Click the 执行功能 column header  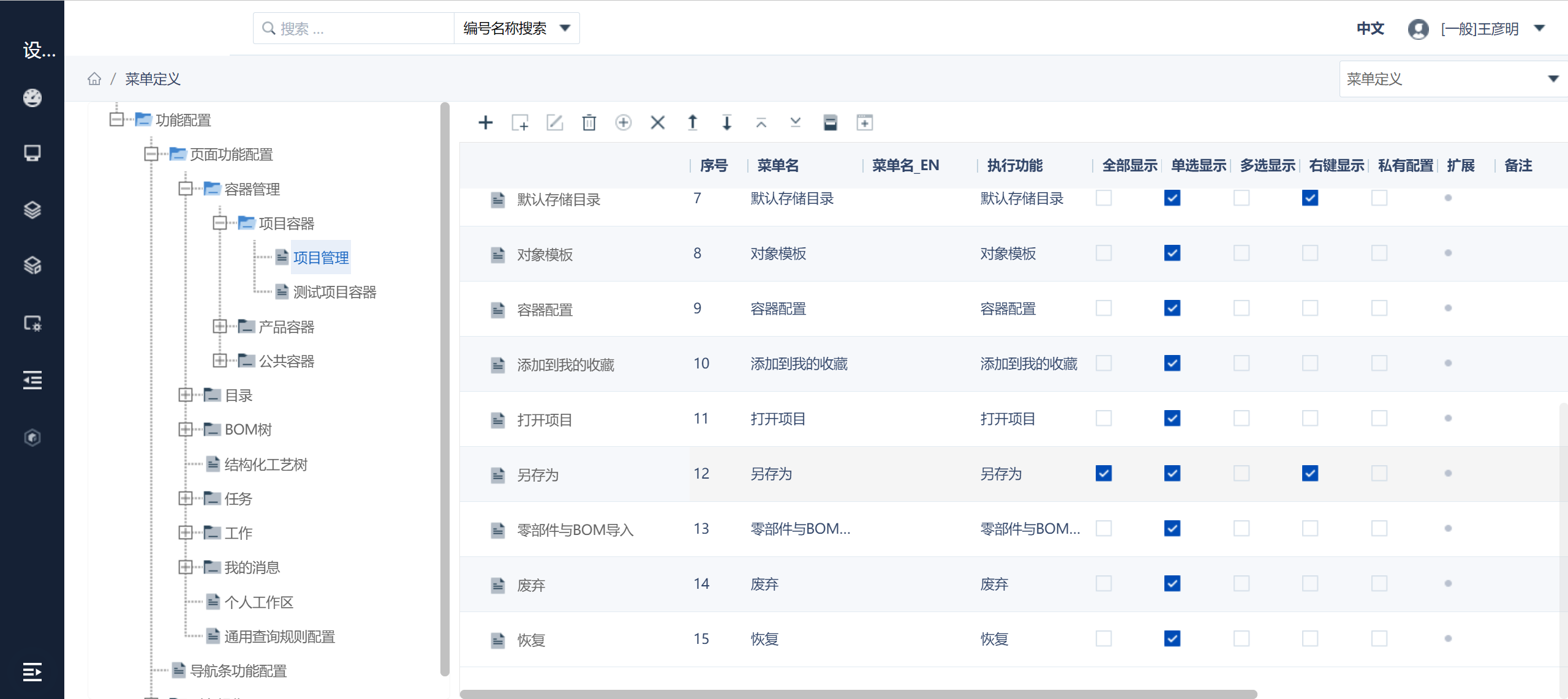click(1015, 165)
